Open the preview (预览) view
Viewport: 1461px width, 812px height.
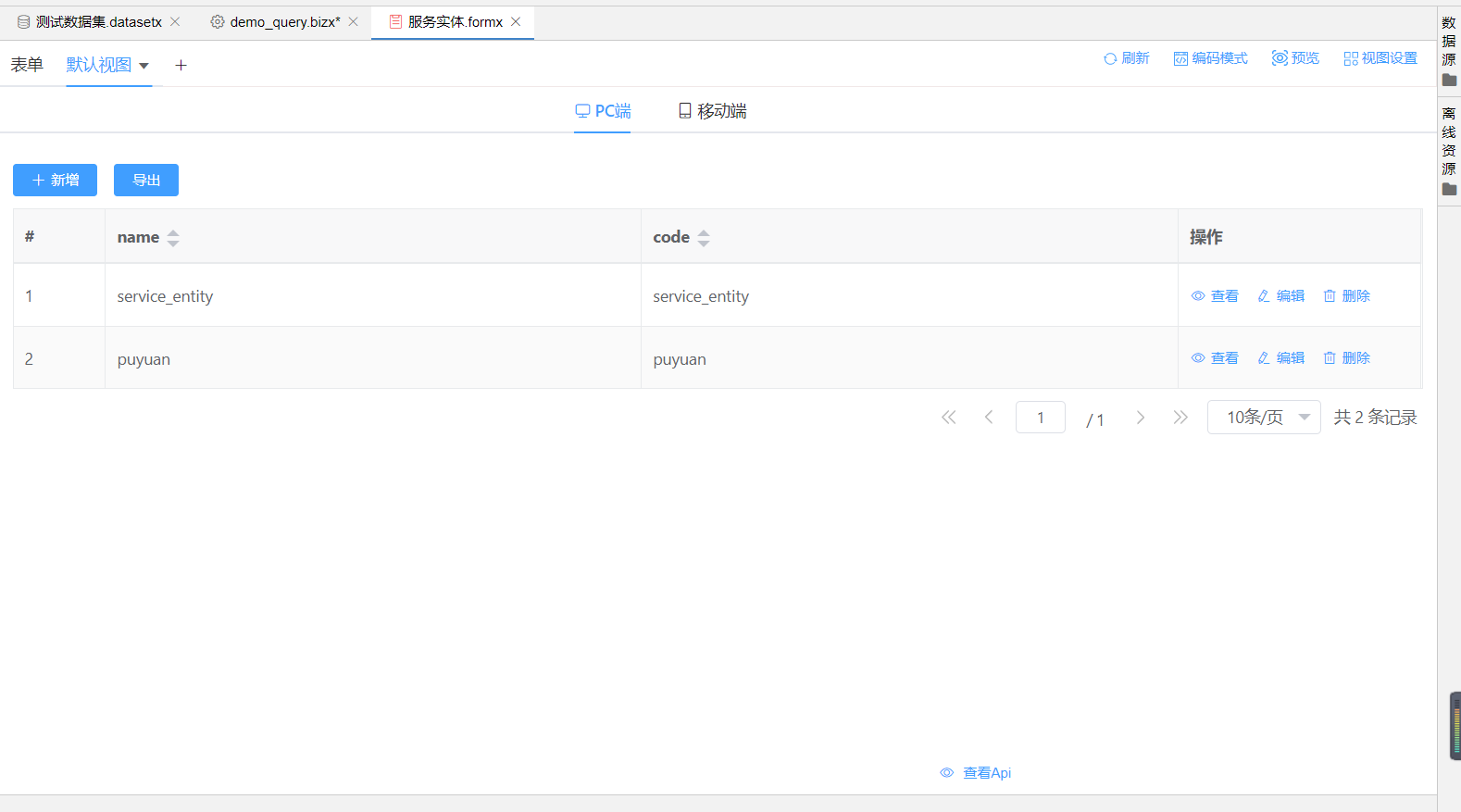coord(1295,58)
